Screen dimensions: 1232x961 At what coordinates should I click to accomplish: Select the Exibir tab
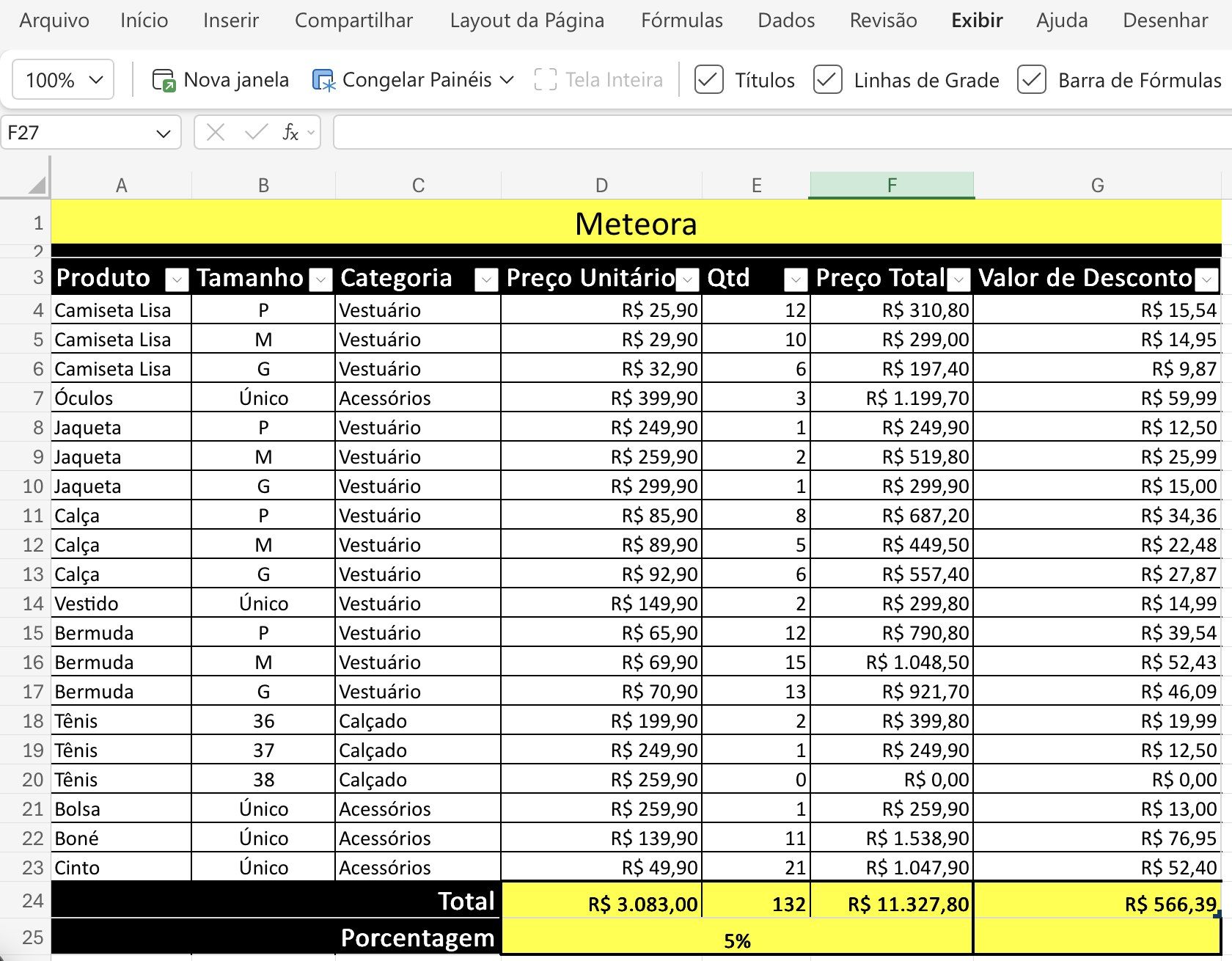pos(978,21)
